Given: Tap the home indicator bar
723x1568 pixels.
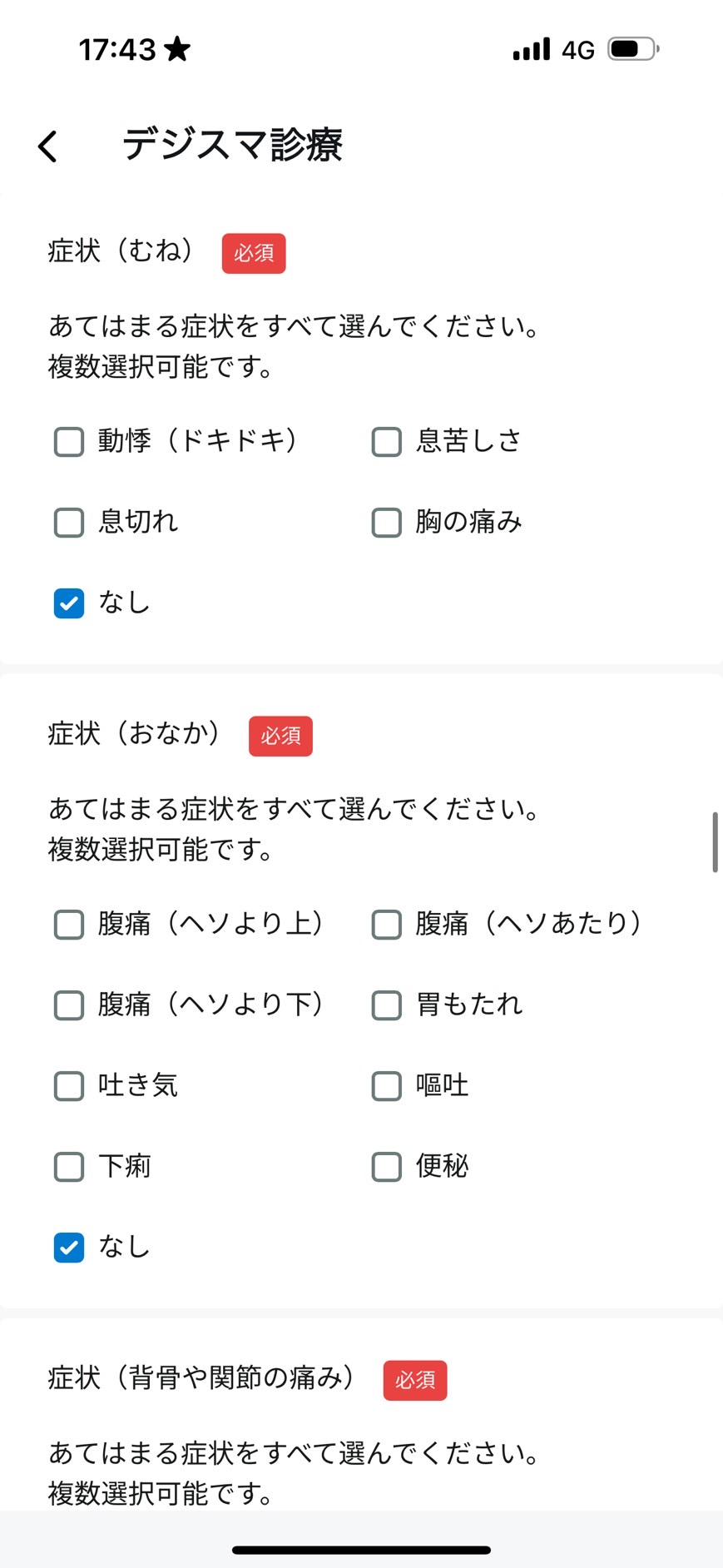Looking at the screenshot, I should (361, 1550).
